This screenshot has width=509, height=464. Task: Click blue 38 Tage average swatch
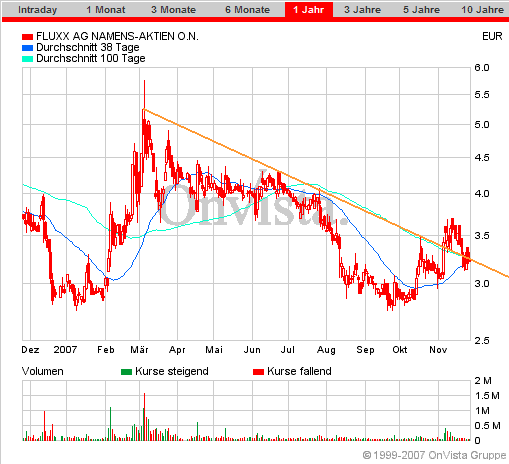[x=27, y=48]
